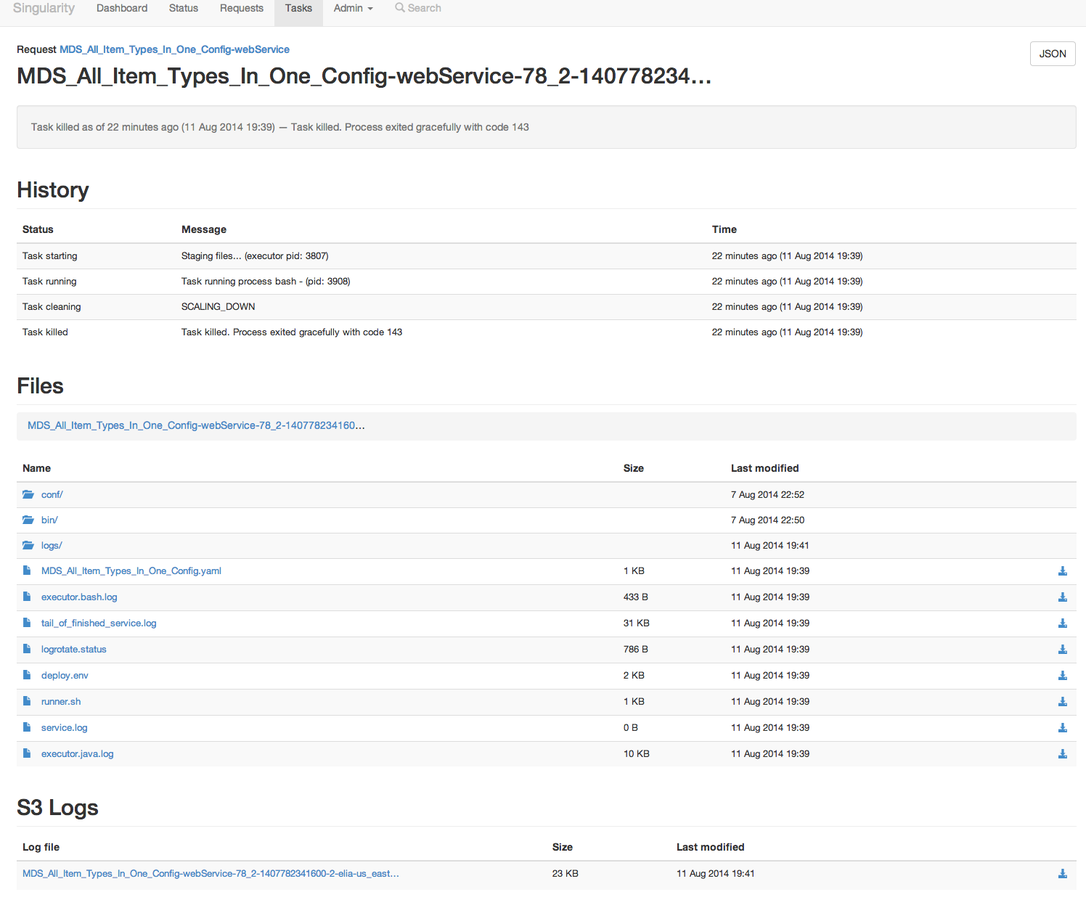
Task: Click the file icon beside executor.bash.log
Action: (x=27, y=597)
